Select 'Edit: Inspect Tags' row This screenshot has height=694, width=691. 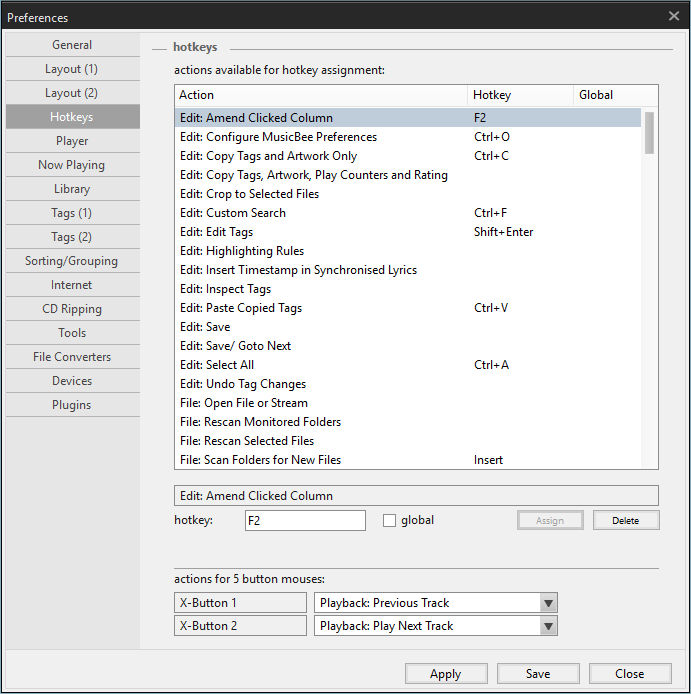click(408, 289)
